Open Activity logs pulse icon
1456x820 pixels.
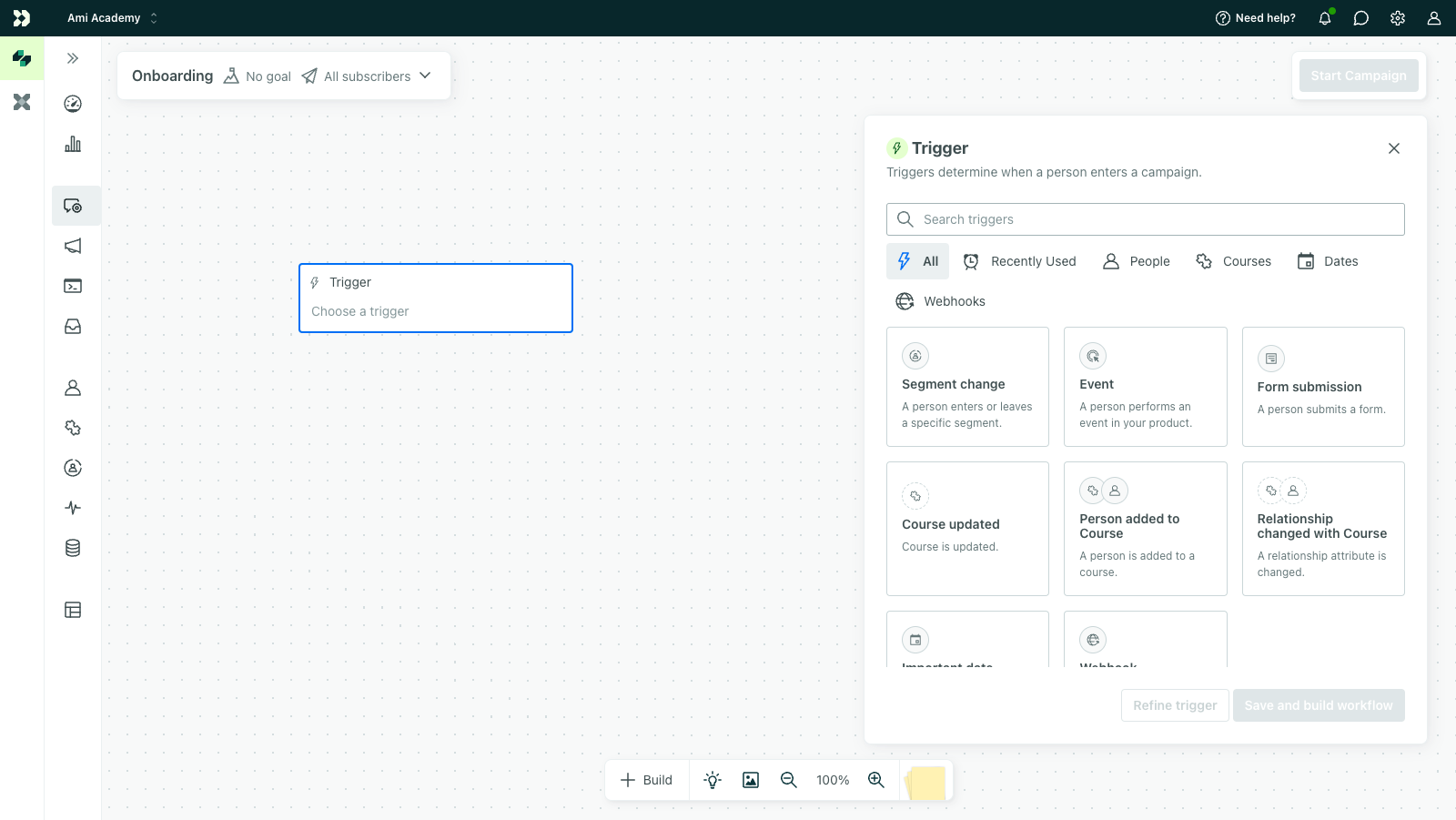coord(73,508)
